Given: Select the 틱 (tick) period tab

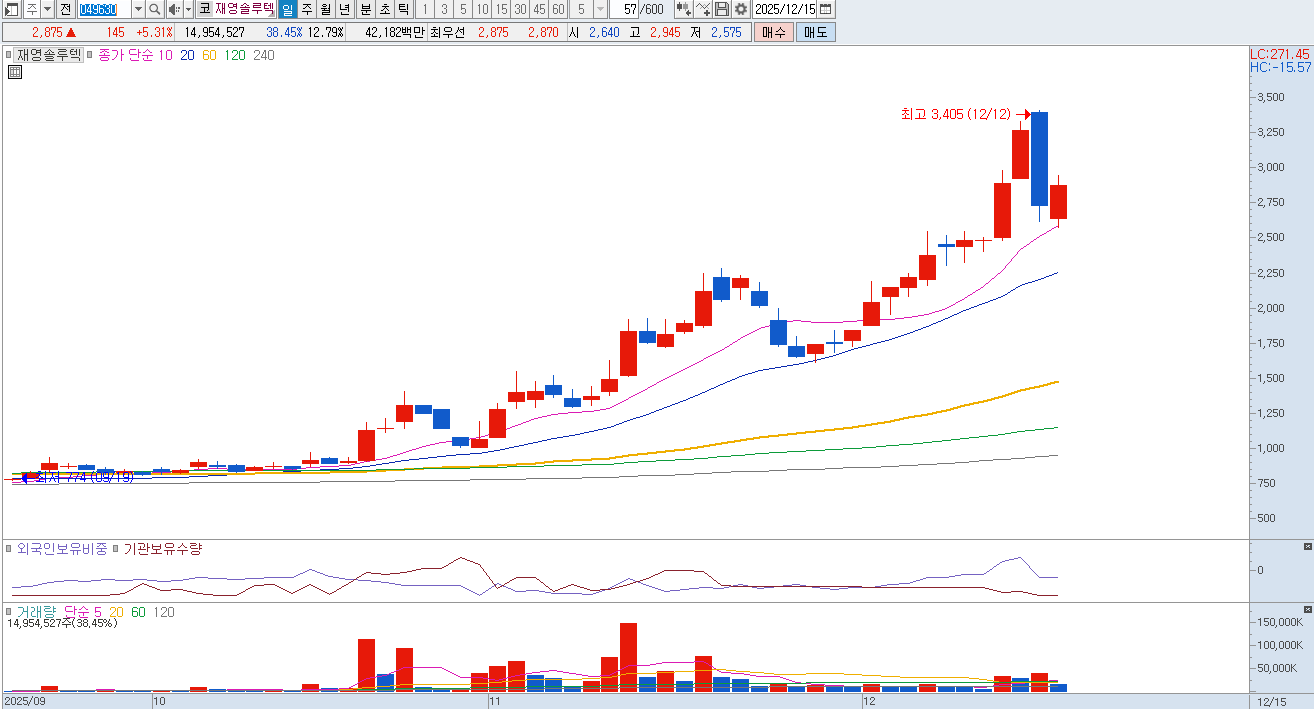Looking at the screenshot, I should pyautogui.click(x=403, y=9).
